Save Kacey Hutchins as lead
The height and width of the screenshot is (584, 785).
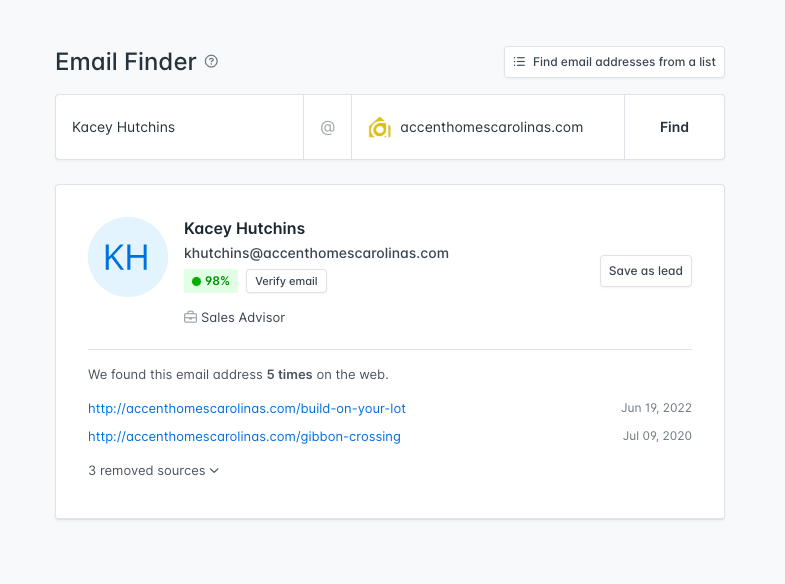(646, 271)
